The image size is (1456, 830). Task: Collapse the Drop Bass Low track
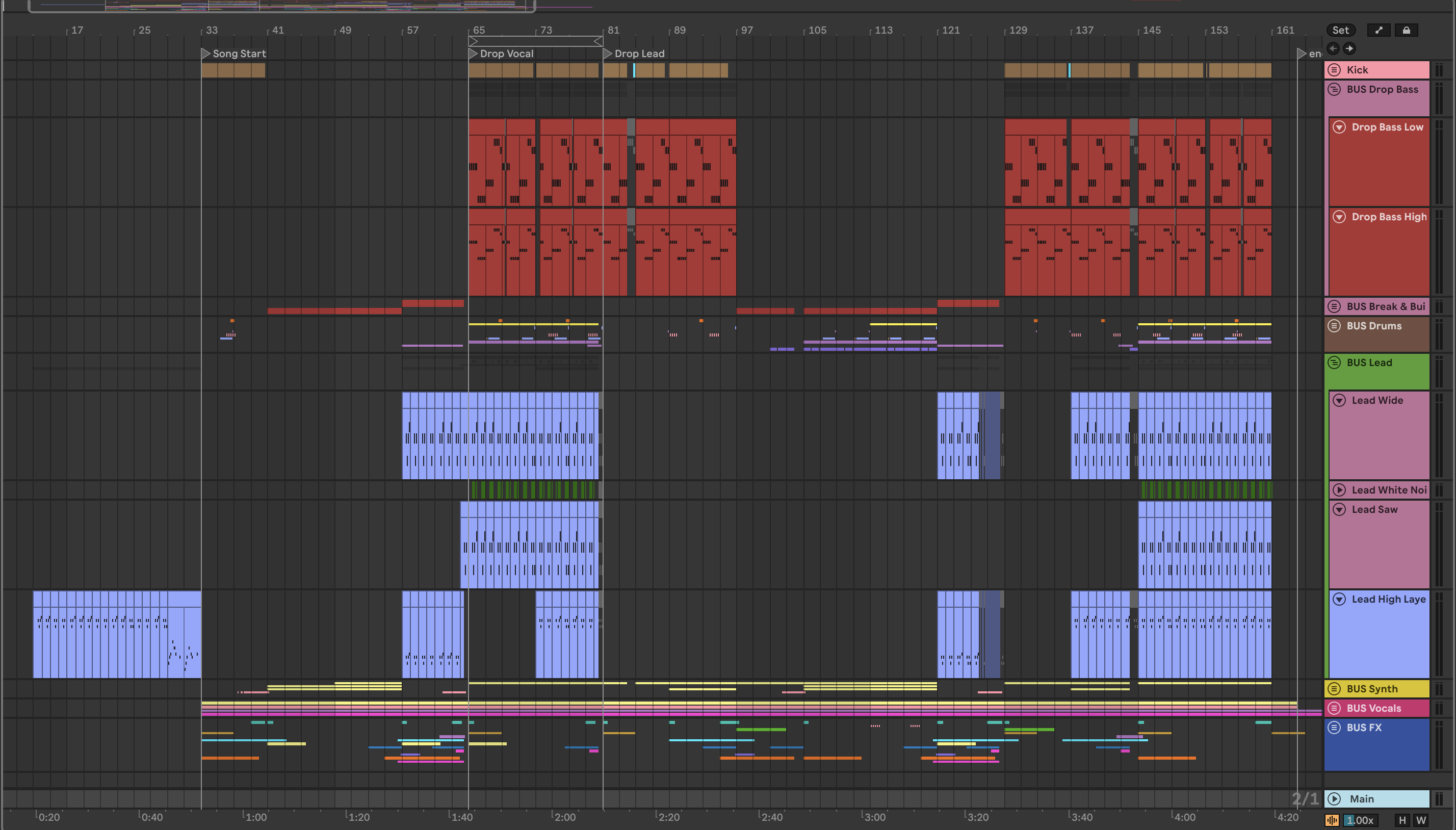coord(1339,127)
